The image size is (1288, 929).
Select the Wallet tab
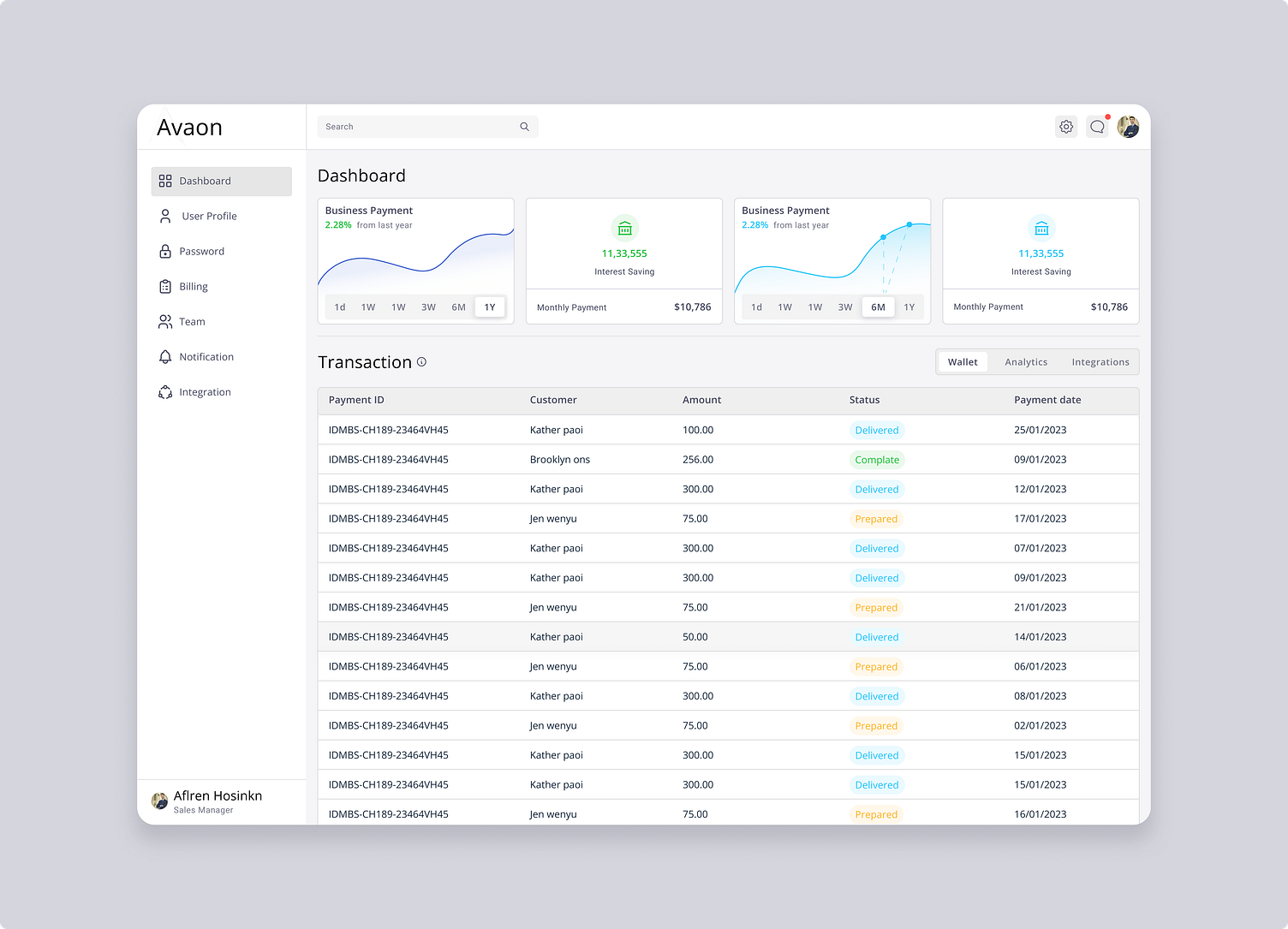[x=963, y=362]
